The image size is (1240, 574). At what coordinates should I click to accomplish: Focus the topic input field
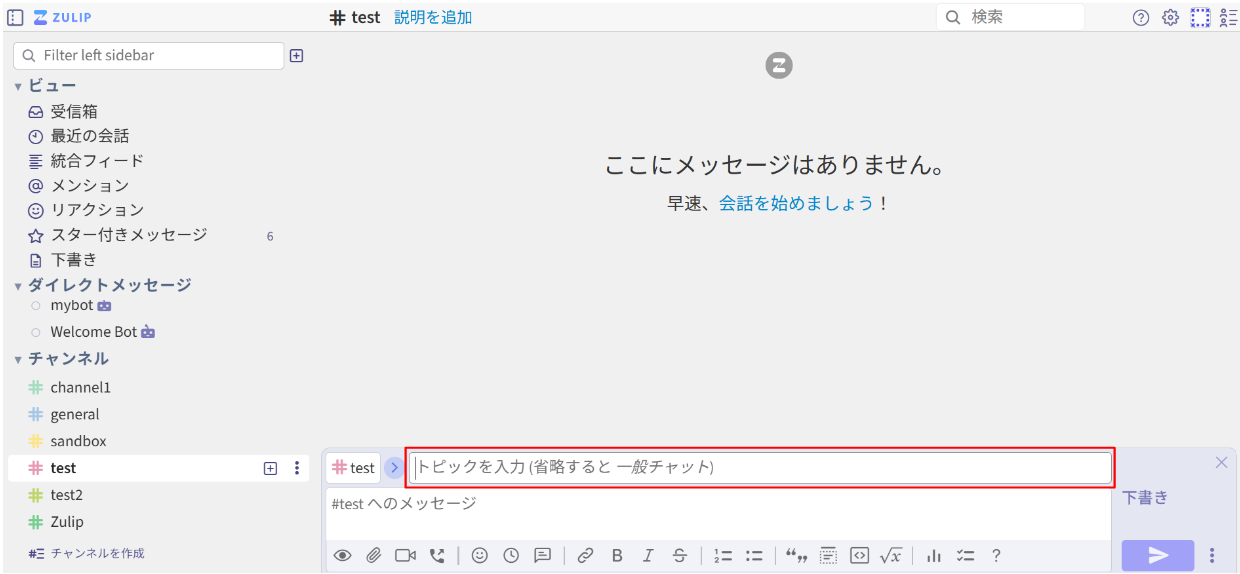[x=760, y=467]
